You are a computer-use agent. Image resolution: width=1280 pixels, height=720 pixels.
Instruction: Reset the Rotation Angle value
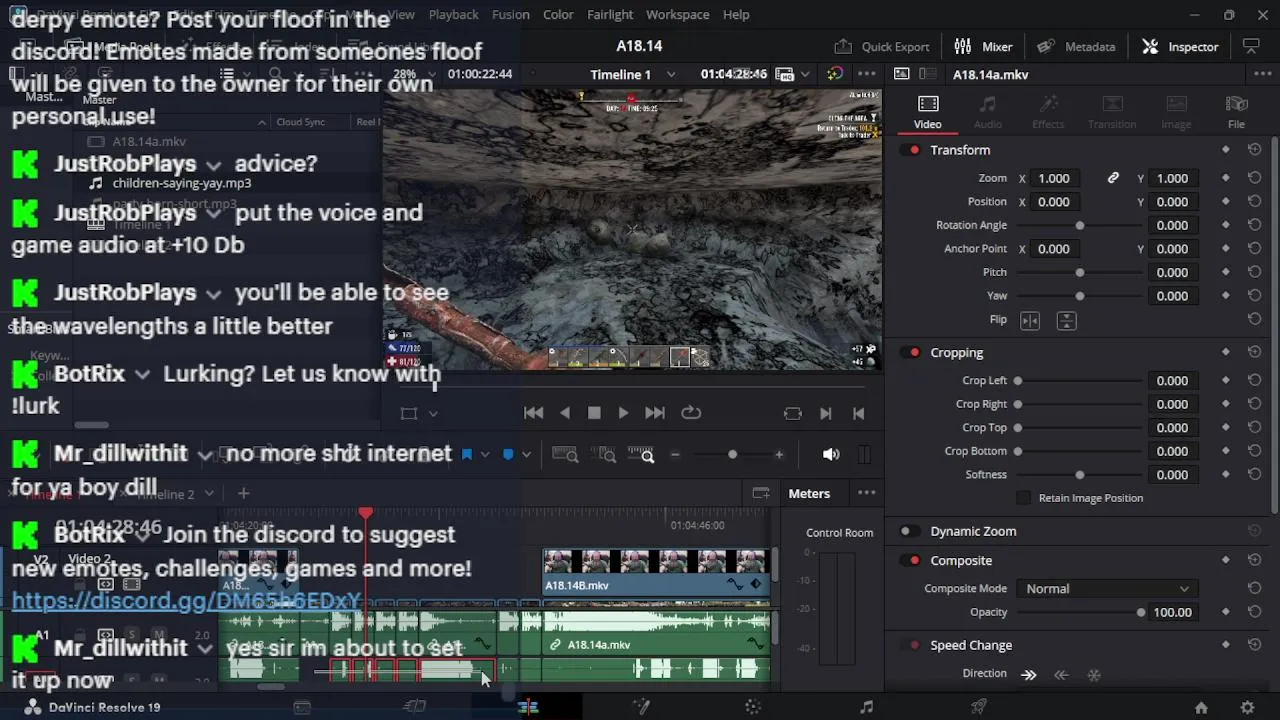1254,225
